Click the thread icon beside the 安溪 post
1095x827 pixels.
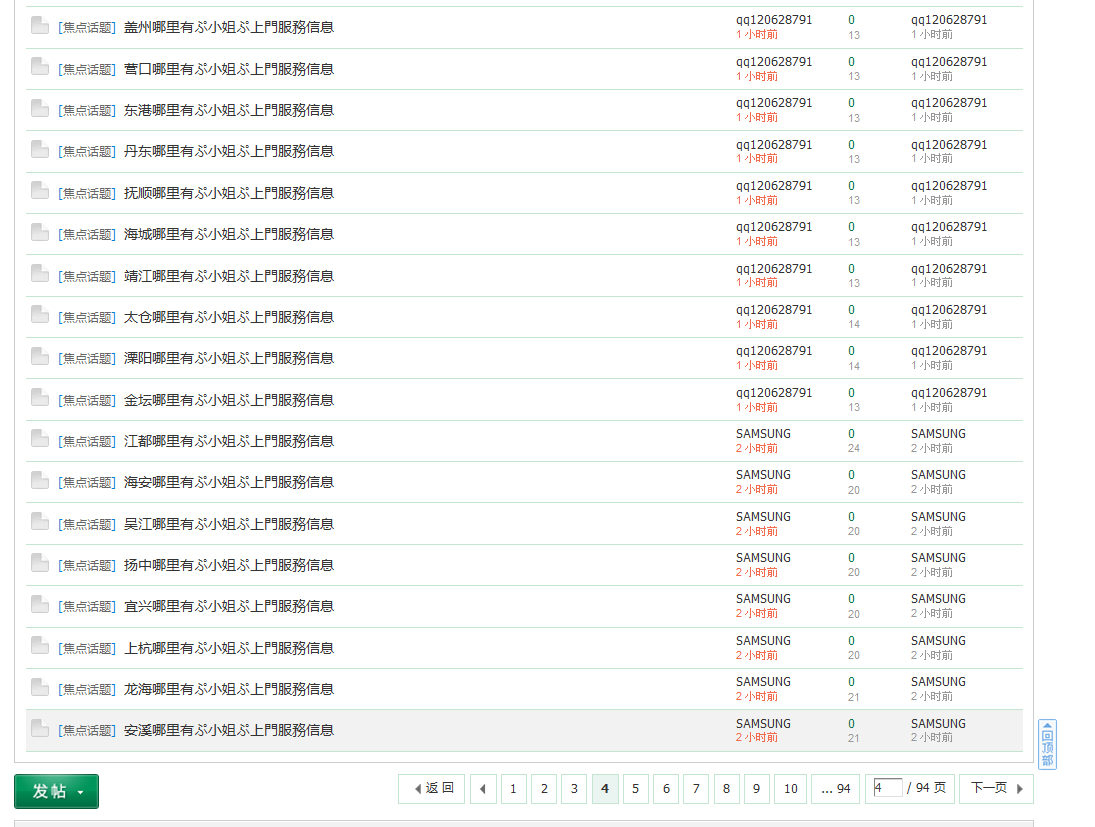40,729
